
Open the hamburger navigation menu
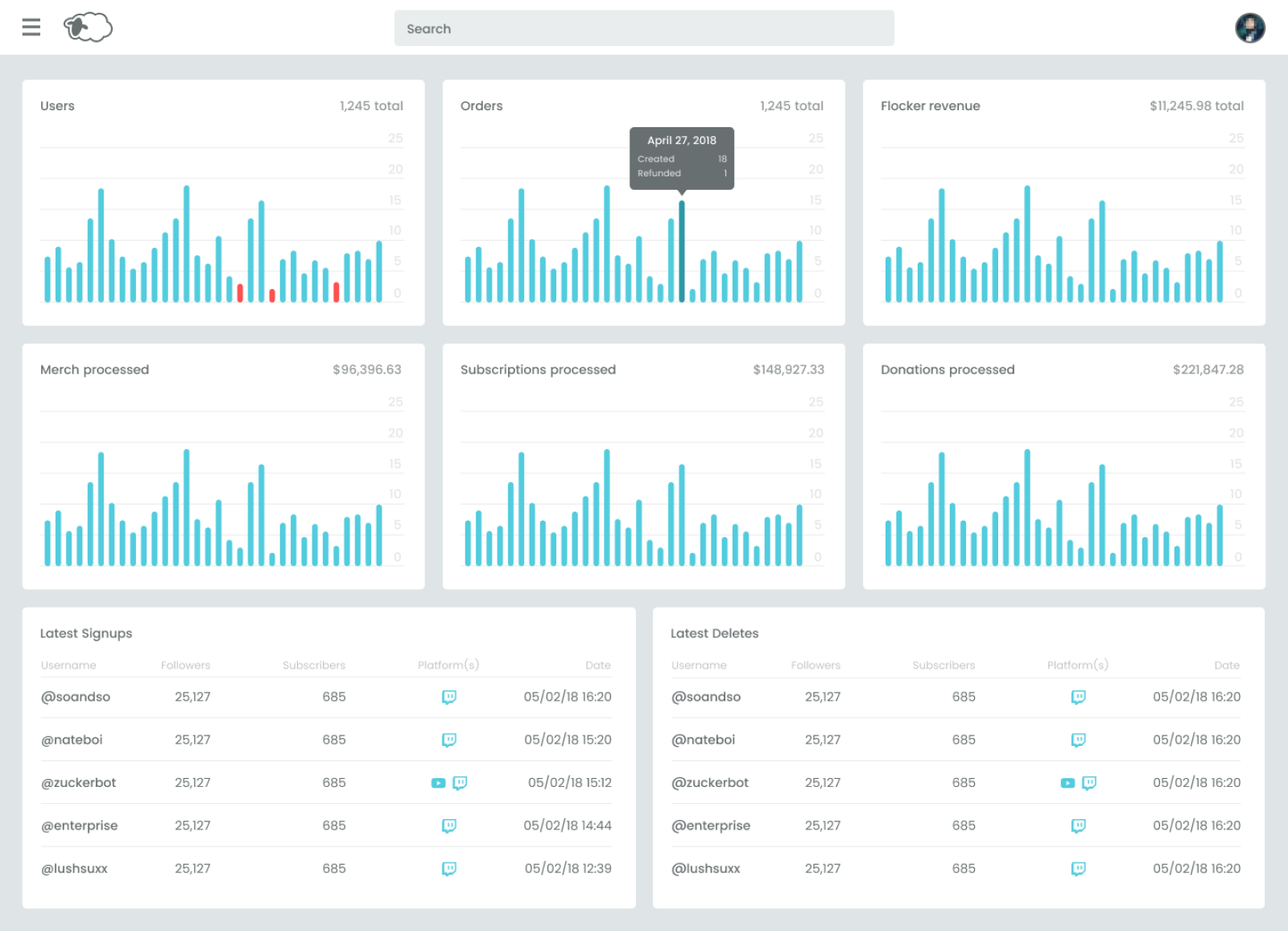[31, 27]
